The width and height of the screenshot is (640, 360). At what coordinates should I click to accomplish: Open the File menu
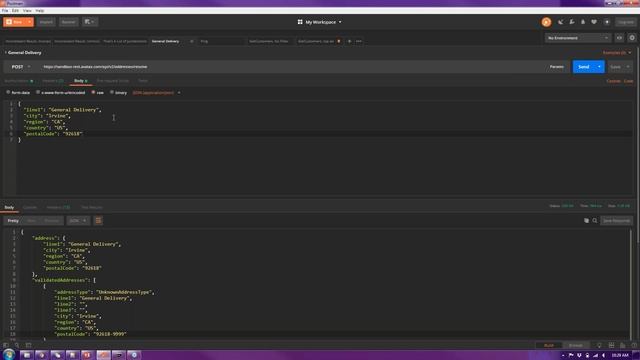(x=5, y=11)
